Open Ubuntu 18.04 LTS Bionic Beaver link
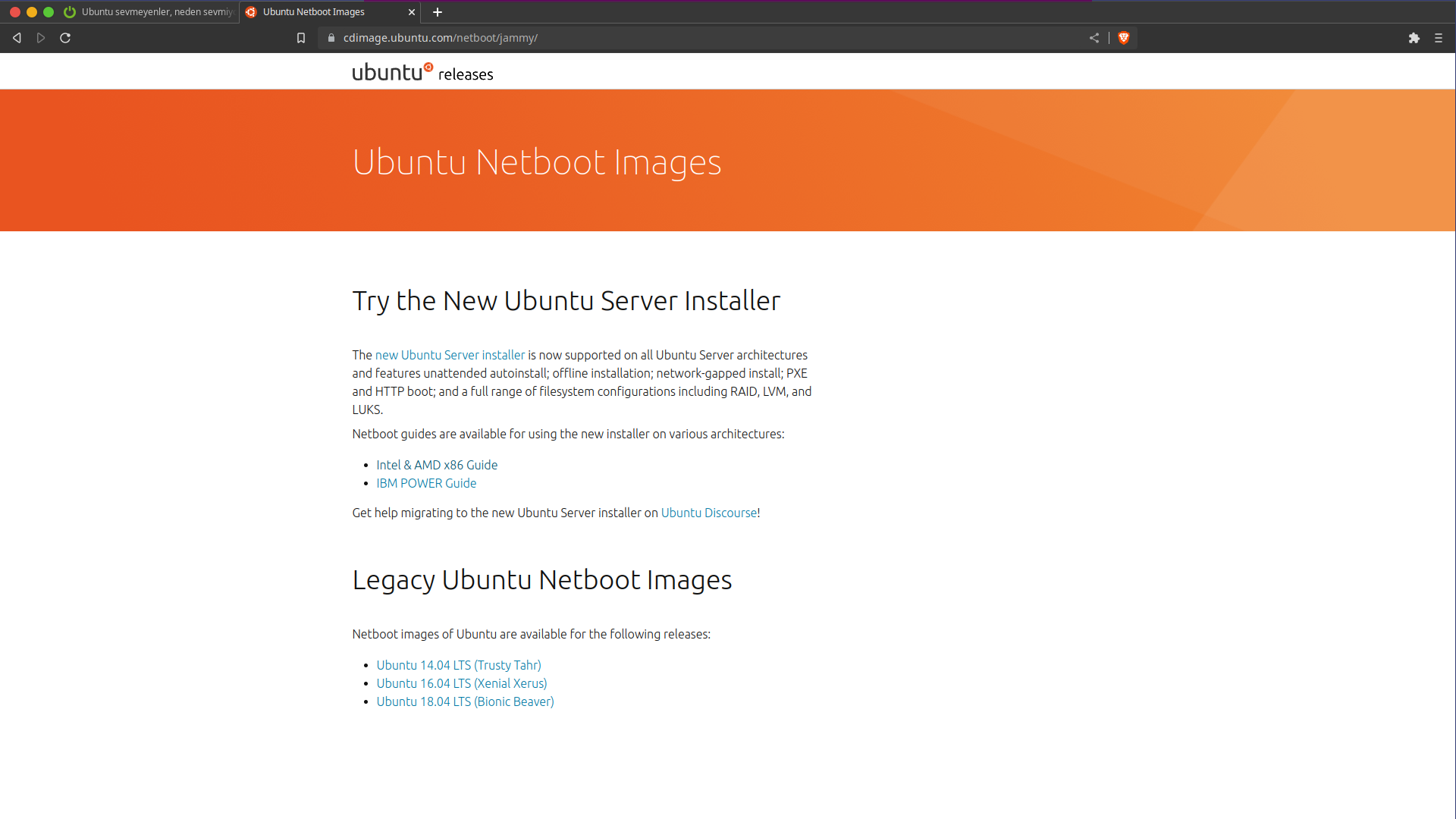Screen dimensions: 1456x819 (x=465, y=701)
